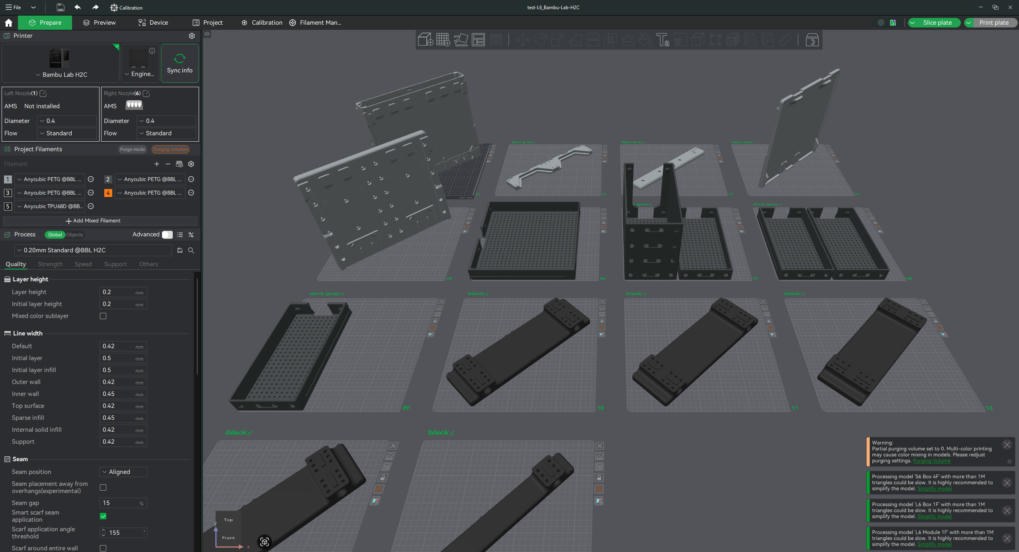Viewport: 1019px width, 552px height.
Task: Open filament 5 Anycubic TPU dropdown
Action: click(50, 206)
